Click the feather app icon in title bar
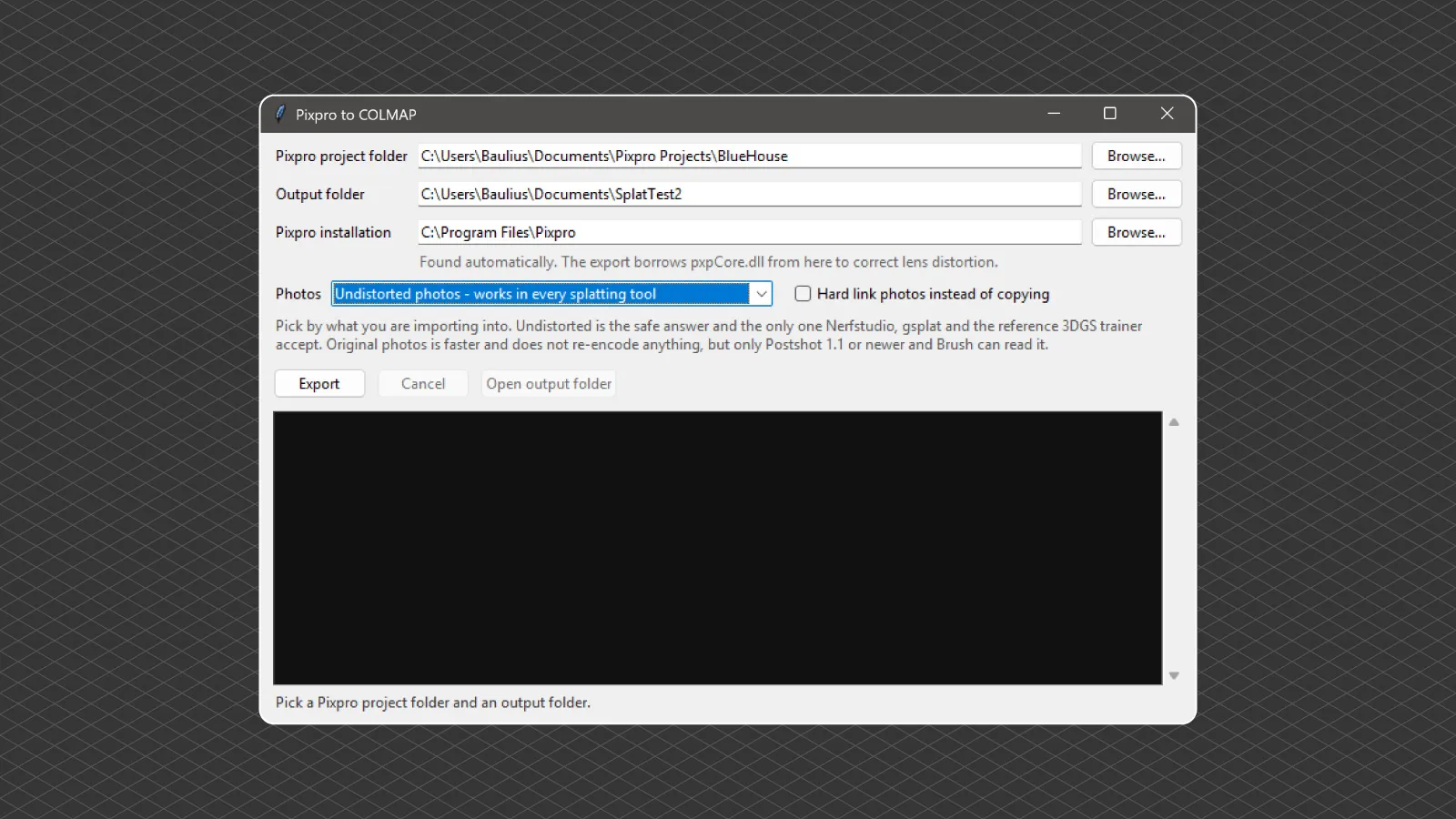The image size is (1456, 819). click(280, 114)
